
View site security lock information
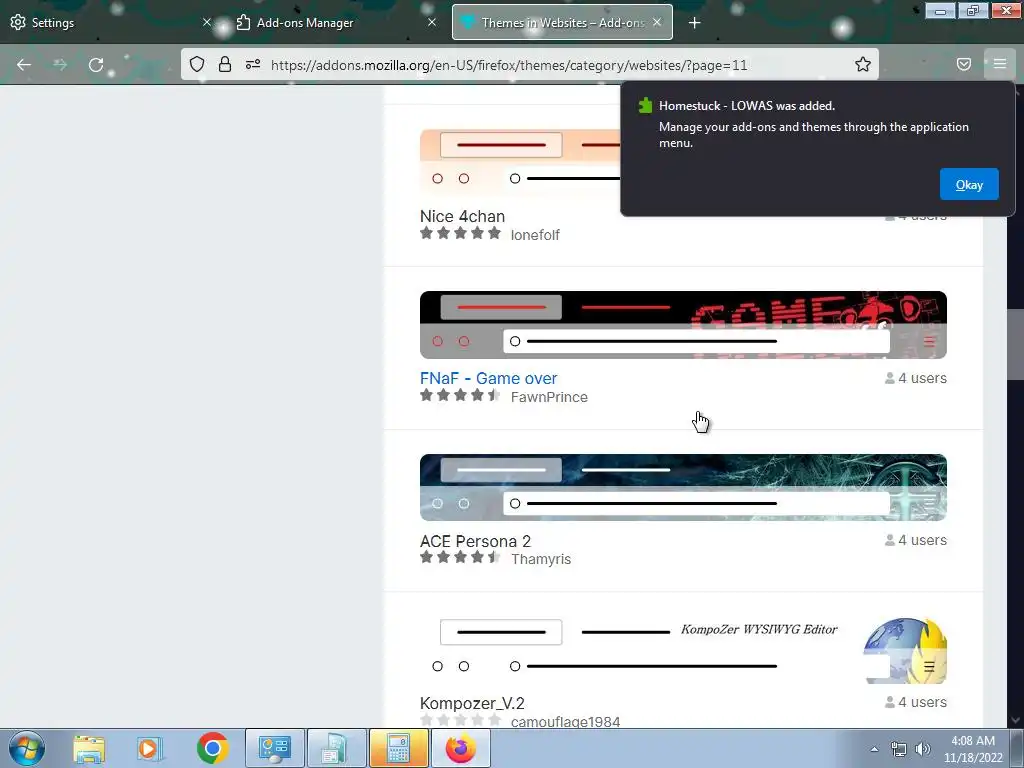225,64
